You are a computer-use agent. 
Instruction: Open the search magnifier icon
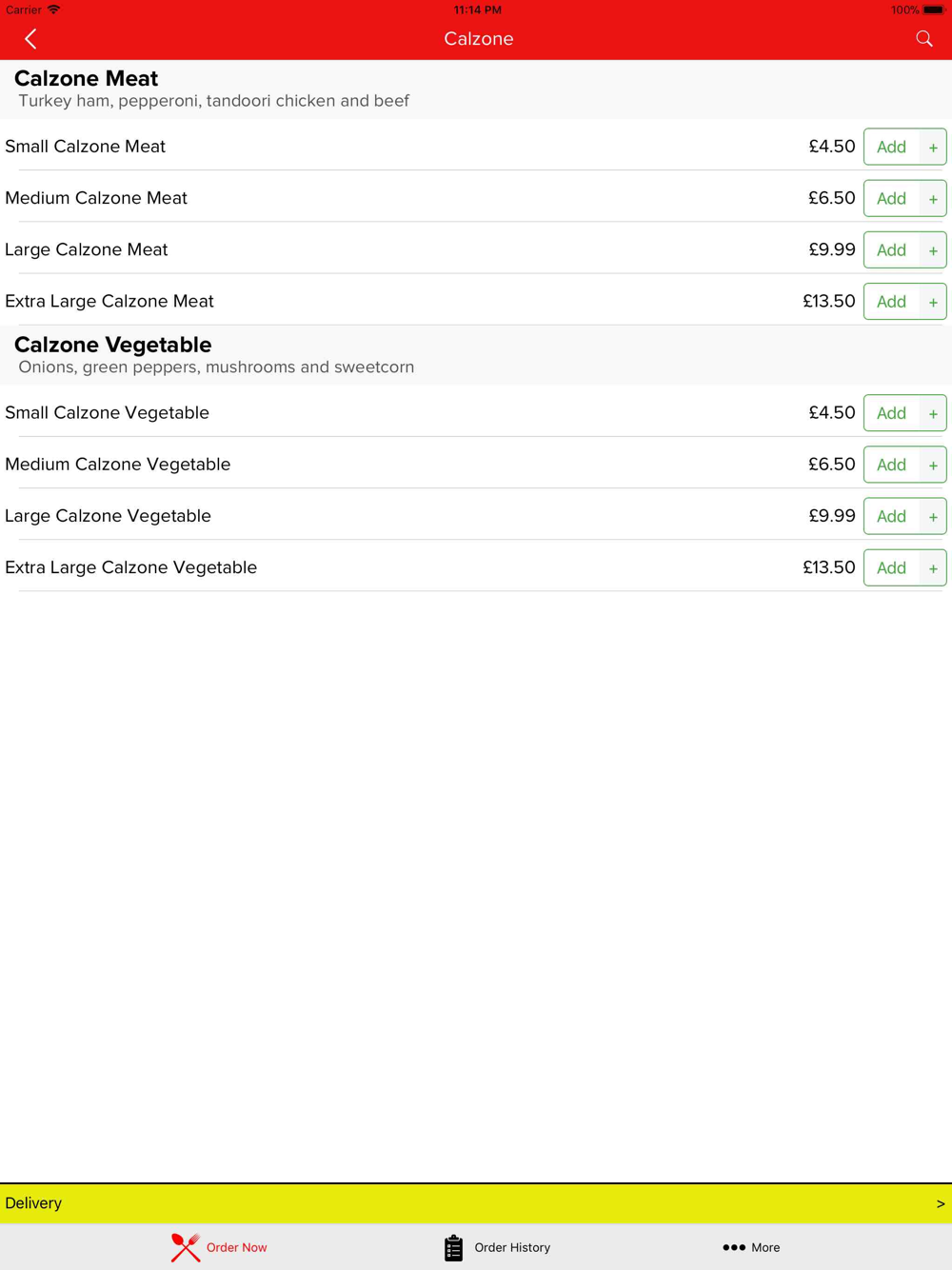click(924, 39)
